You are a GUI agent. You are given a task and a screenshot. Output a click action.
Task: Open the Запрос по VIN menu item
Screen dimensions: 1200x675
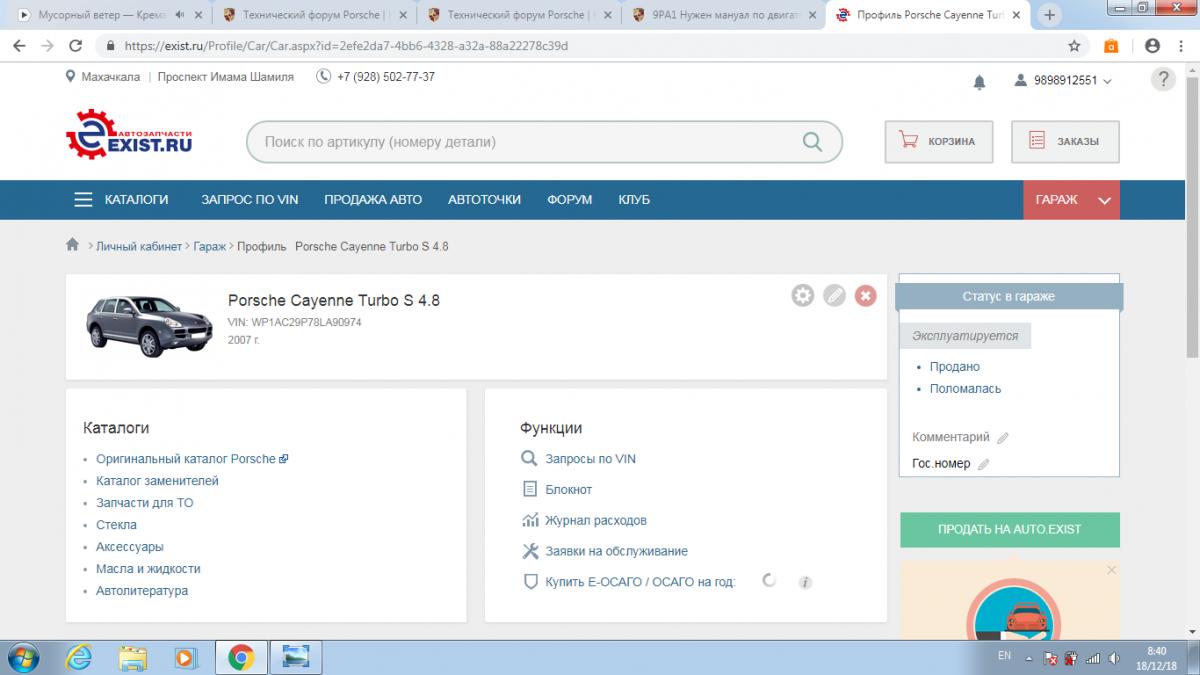coord(249,200)
